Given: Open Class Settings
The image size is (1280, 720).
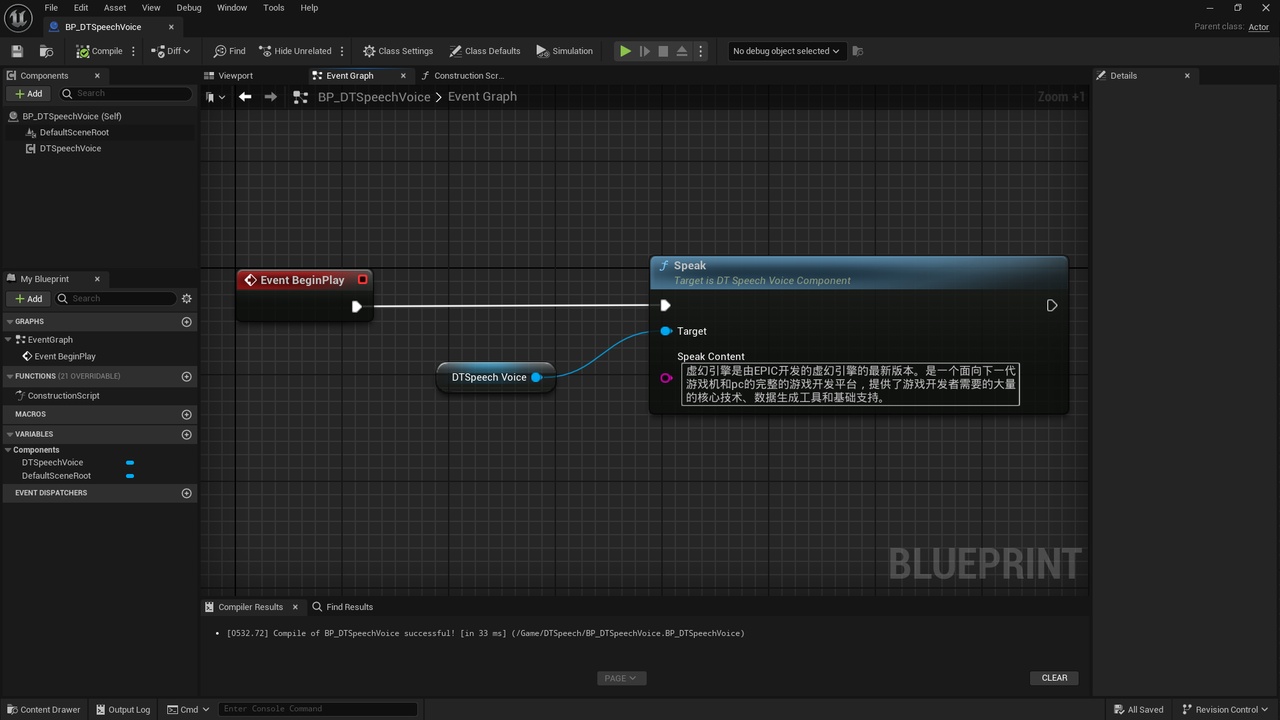Looking at the screenshot, I should coord(398,51).
